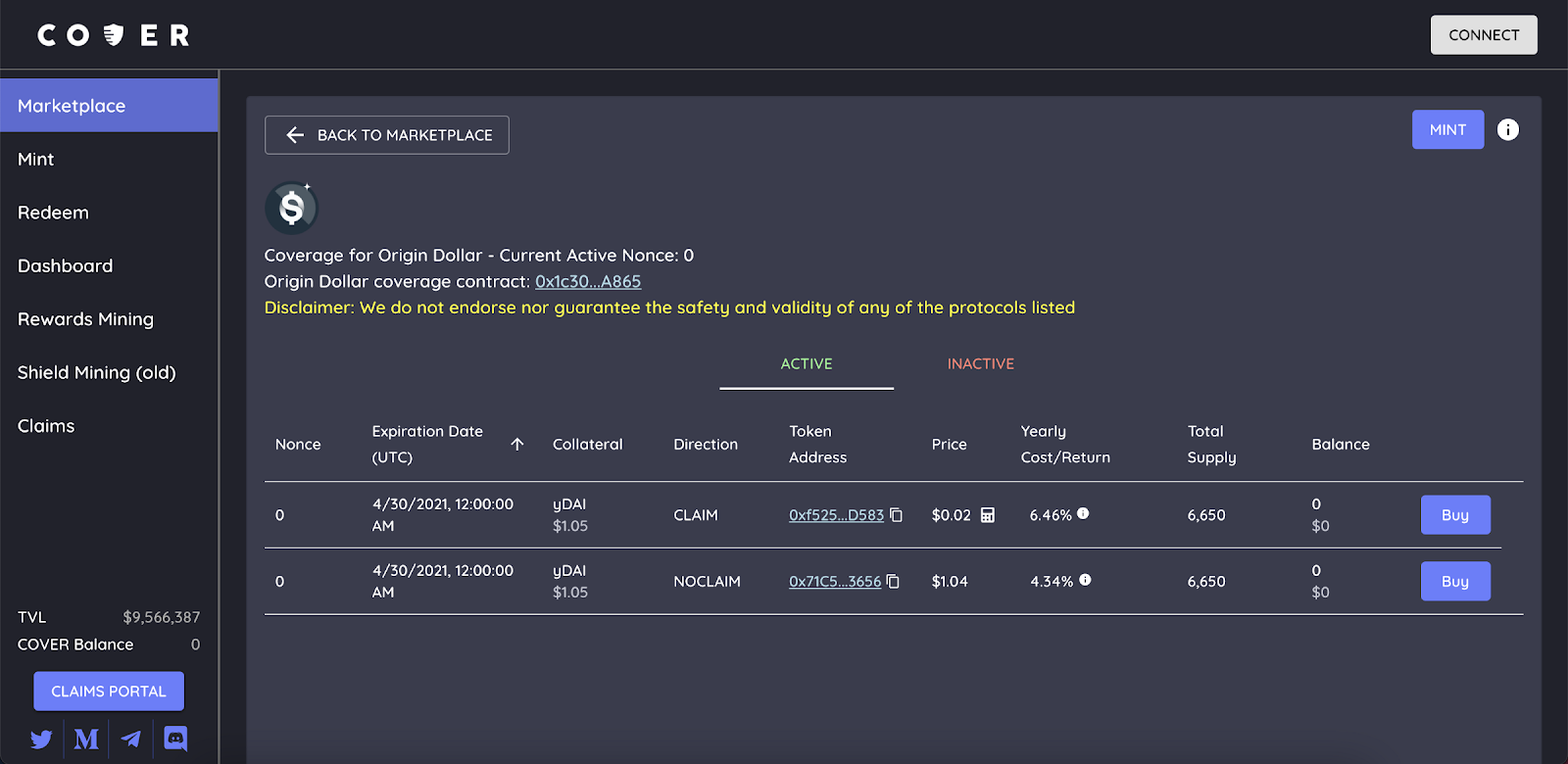Click the TVL value $9,566,387
The height and width of the screenshot is (764, 1568).
(x=162, y=617)
